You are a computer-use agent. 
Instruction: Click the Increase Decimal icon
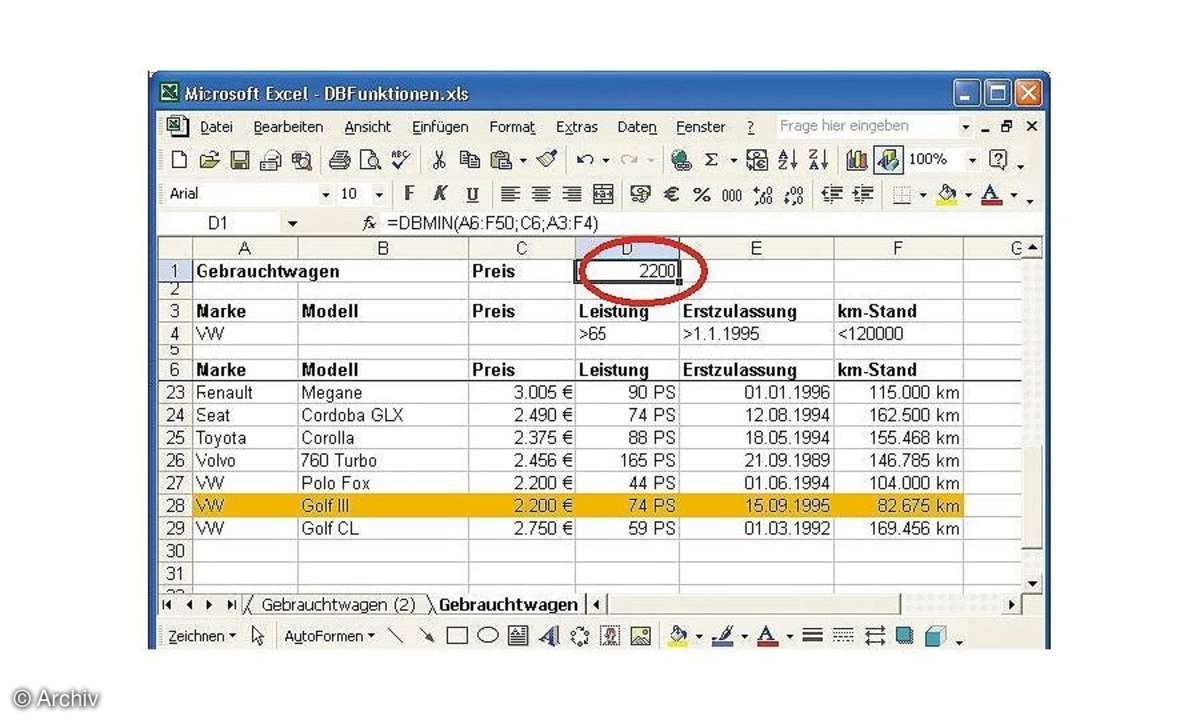point(765,194)
